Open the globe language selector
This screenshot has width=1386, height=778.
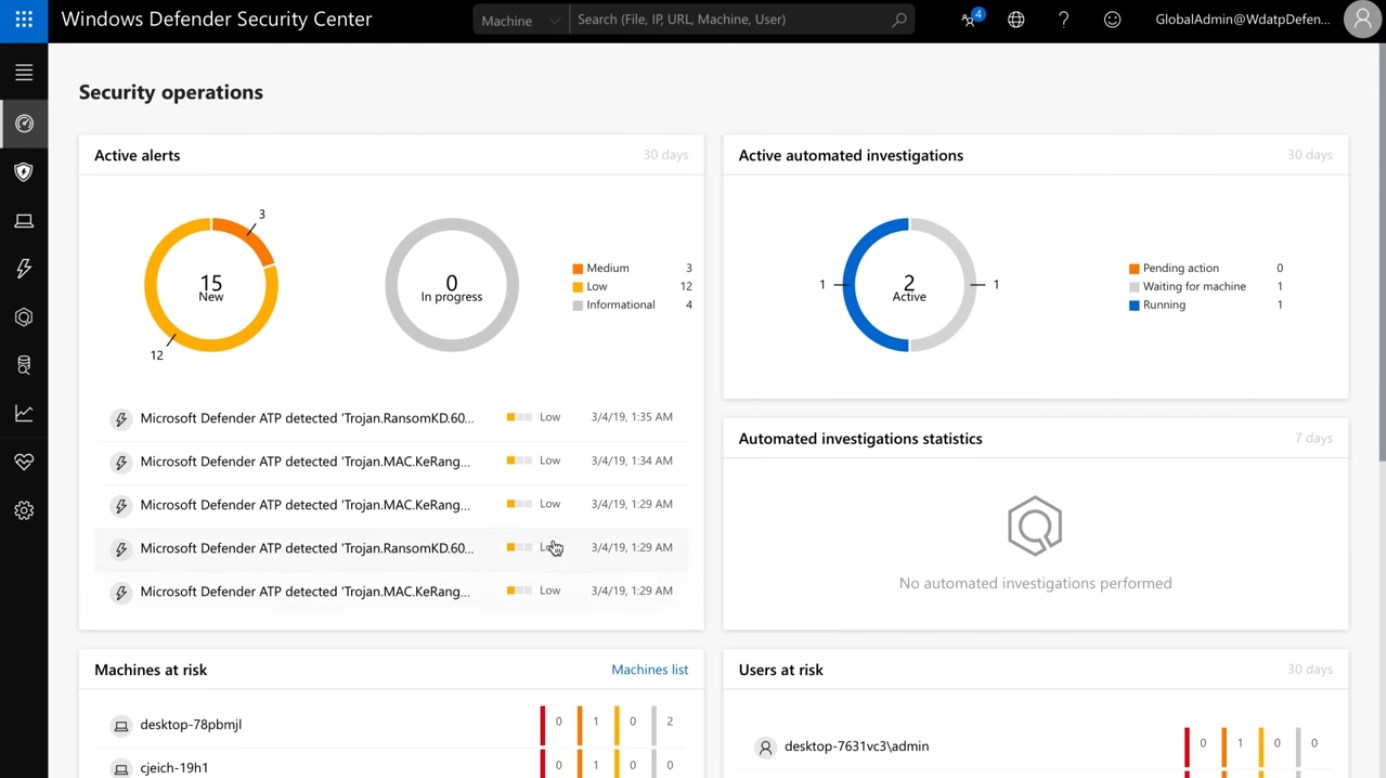[x=1016, y=19]
